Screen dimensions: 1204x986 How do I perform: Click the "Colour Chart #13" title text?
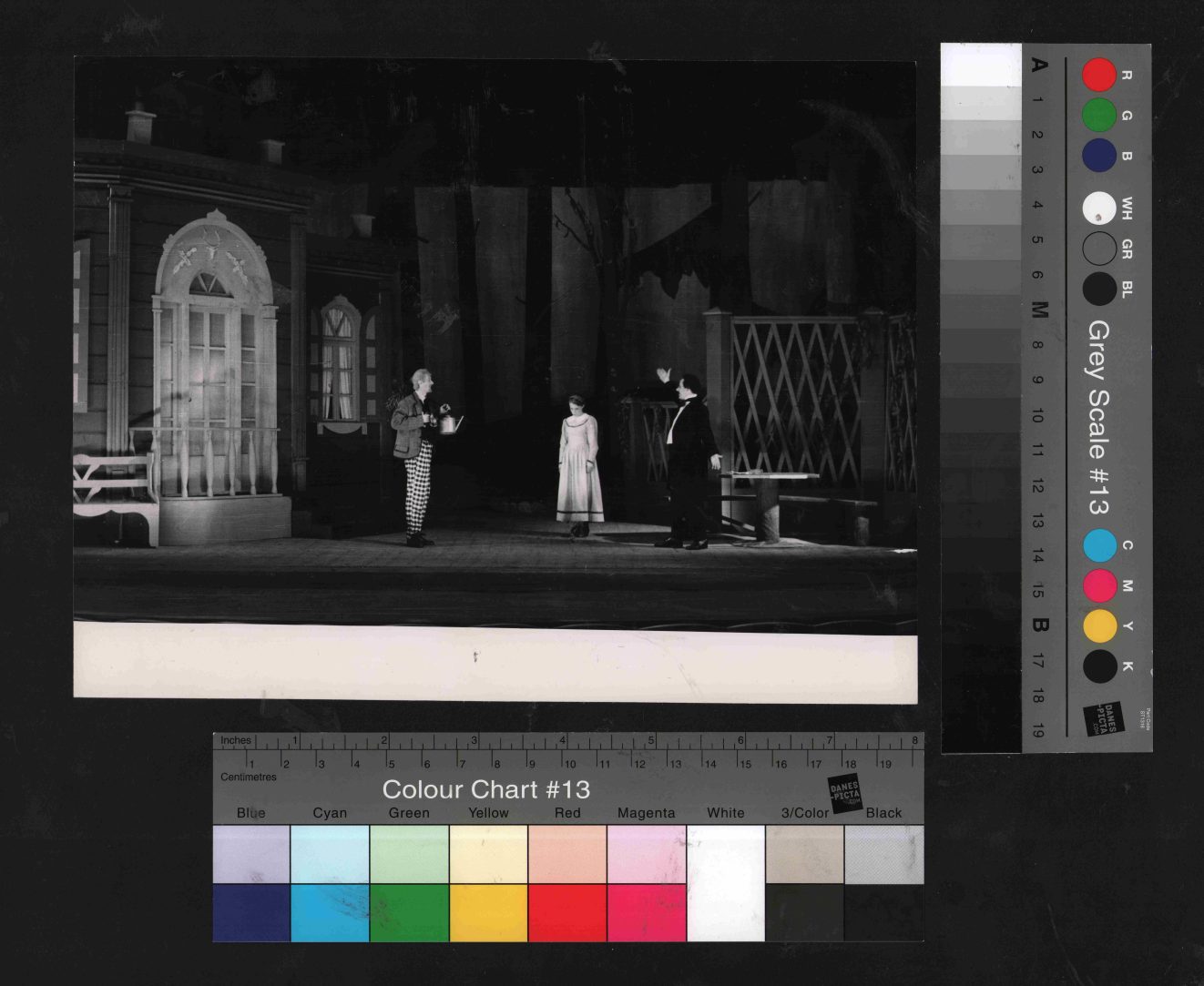point(485,789)
